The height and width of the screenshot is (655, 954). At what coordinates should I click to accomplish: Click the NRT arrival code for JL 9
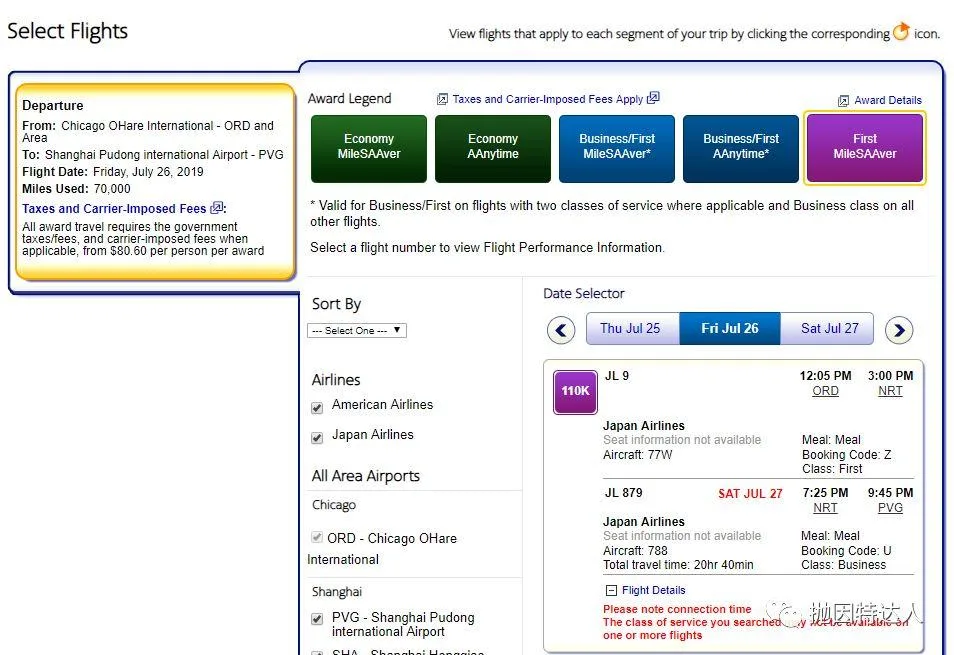(890, 391)
